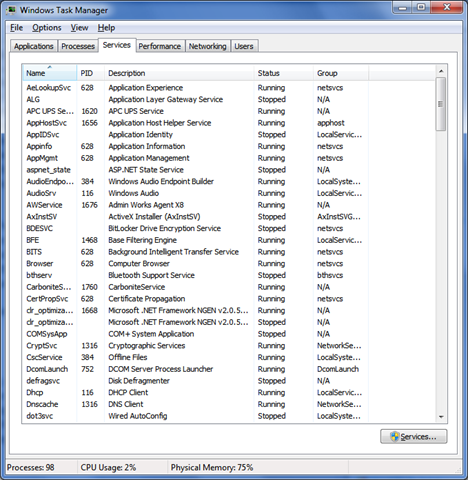The width and height of the screenshot is (468, 480).
Task: Select the AppMgmt service
Action: click(42, 158)
